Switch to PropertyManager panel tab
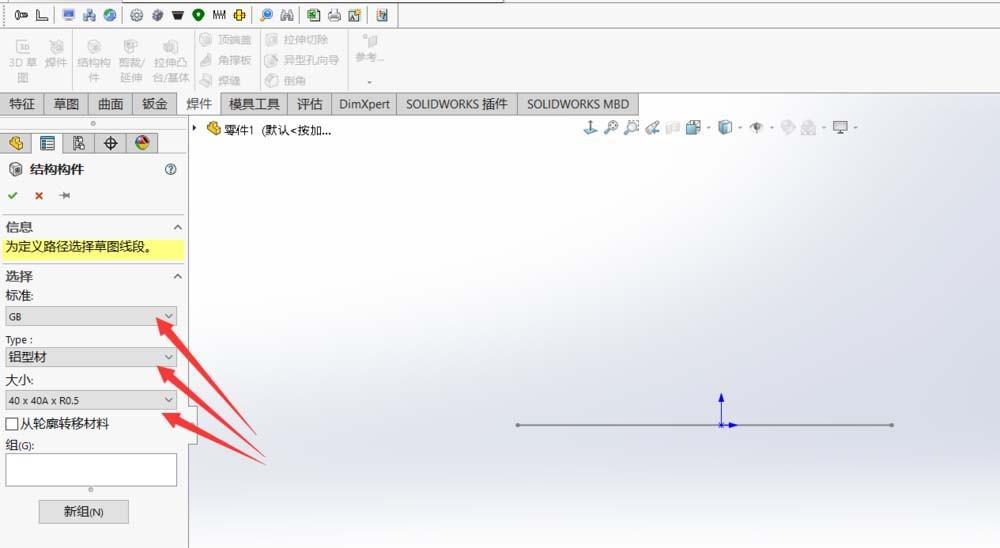The image size is (1000, 548). 47,143
